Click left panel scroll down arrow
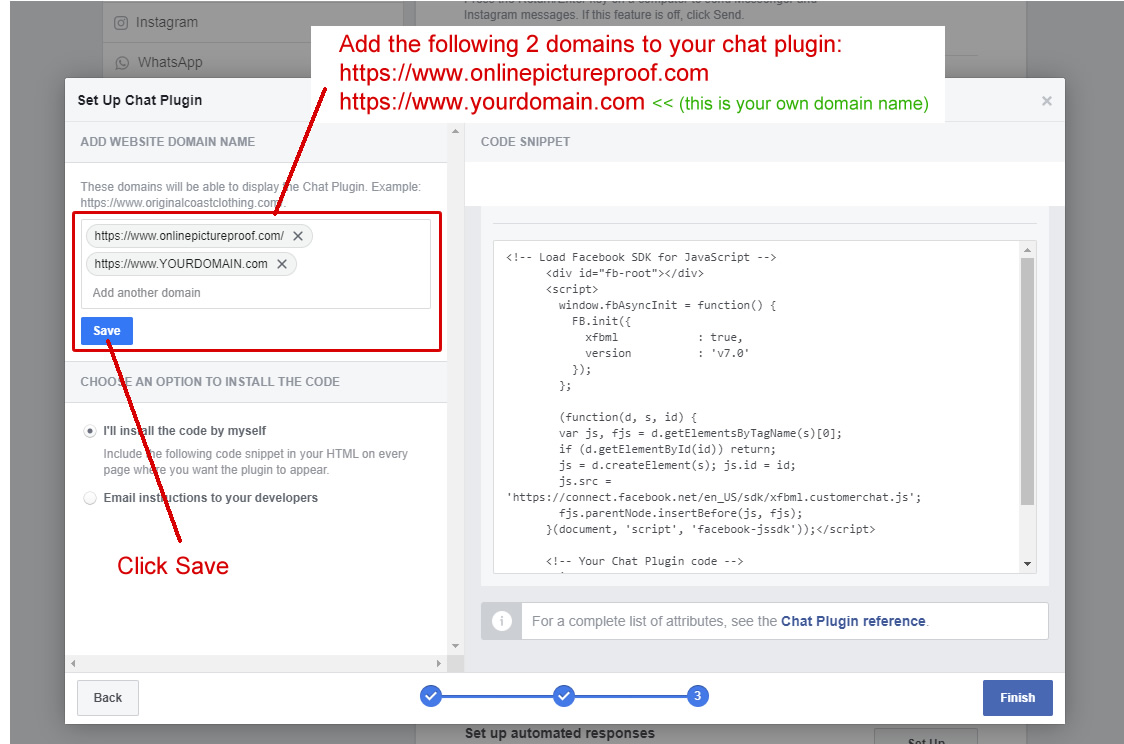The height and width of the screenshot is (744, 1124). pos(455,646)
